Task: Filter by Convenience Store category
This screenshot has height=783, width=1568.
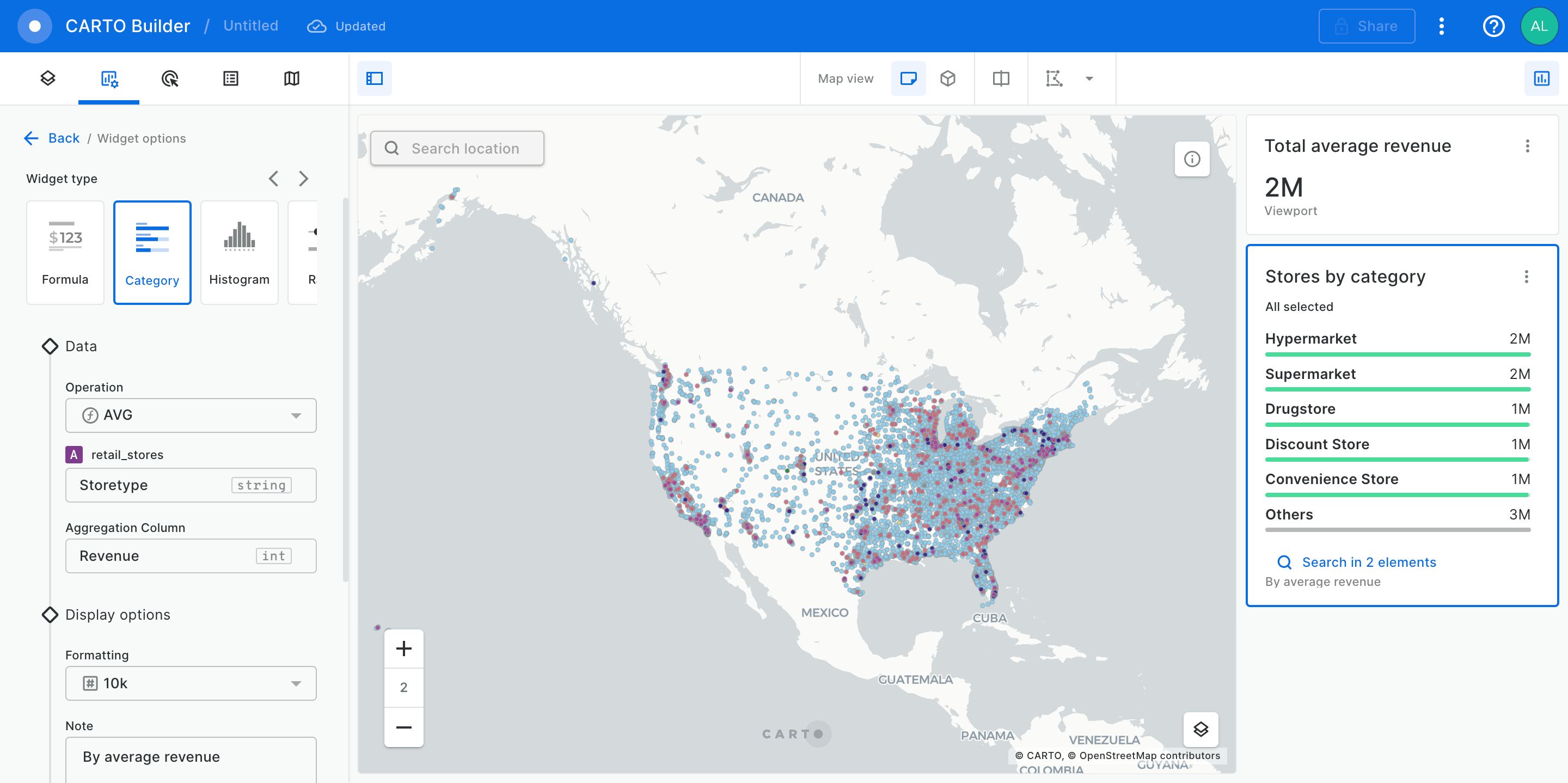Action: tap(1397, 485)
